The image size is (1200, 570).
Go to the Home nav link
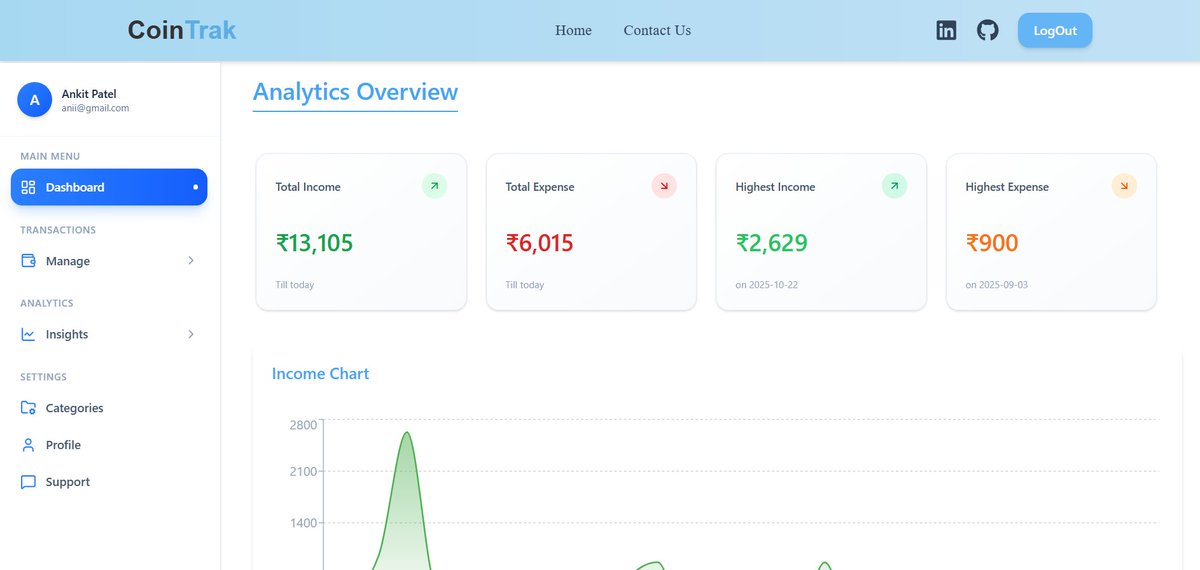point(573,30)
